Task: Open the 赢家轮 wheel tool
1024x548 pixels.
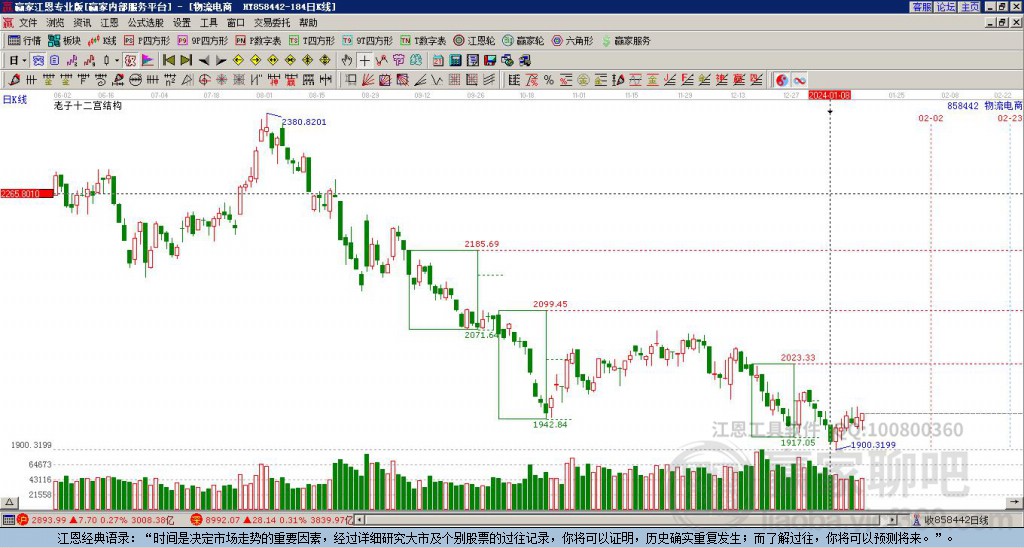Action: (523, 40)
